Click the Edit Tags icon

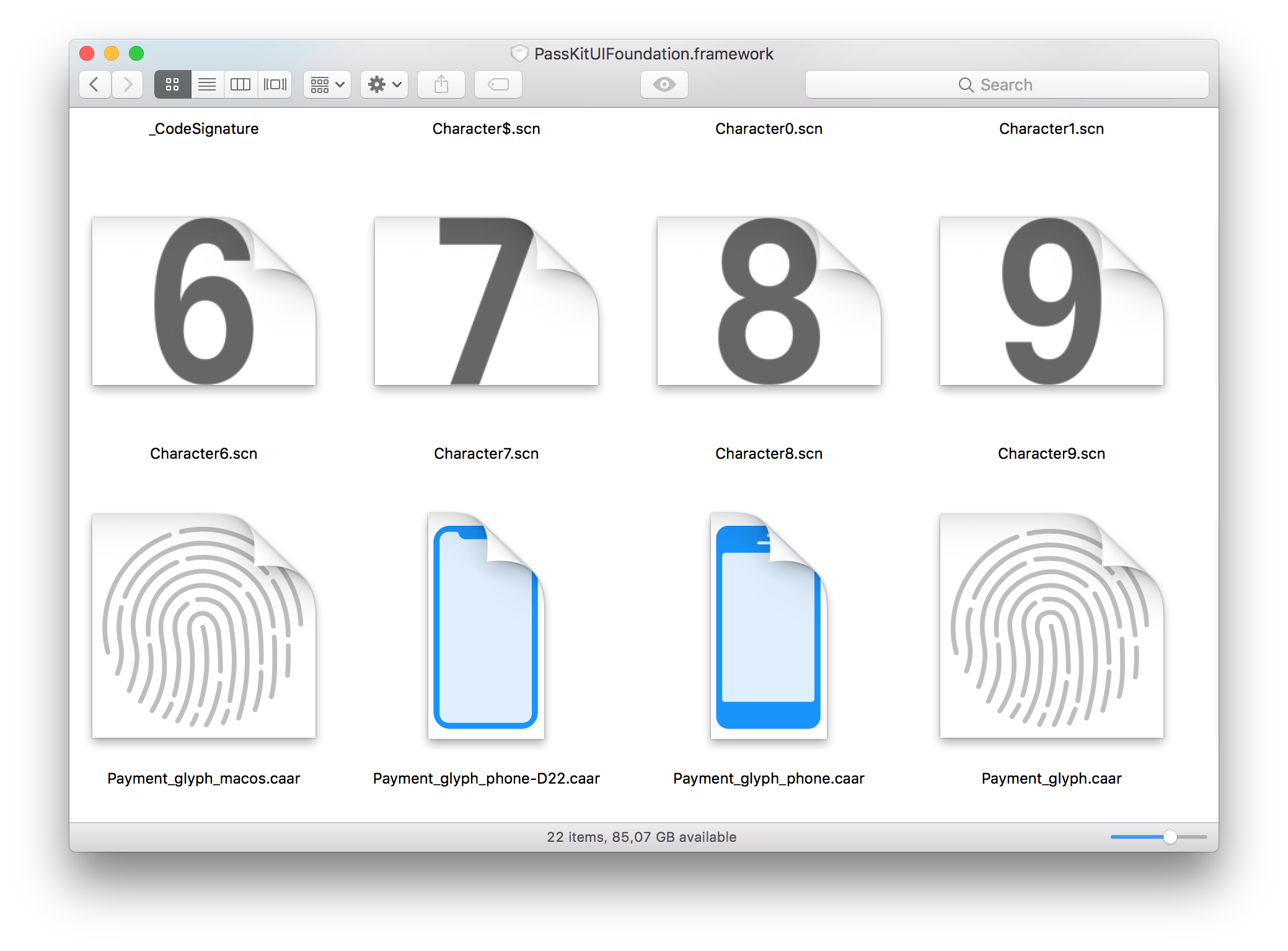(498, 84)
